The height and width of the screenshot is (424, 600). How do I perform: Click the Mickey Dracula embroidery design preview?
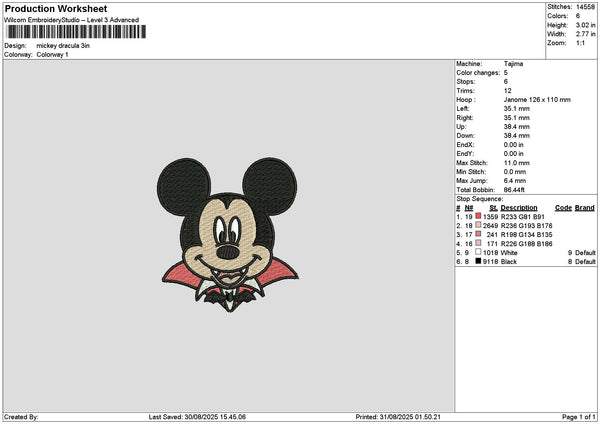pyautogui.click(x=228, y=235)
